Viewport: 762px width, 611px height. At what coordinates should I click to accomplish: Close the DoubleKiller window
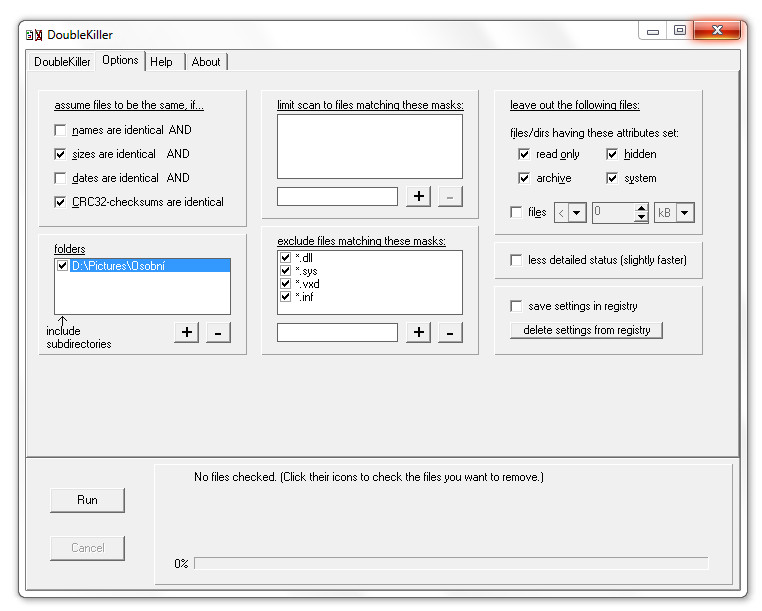click(717, 30)
